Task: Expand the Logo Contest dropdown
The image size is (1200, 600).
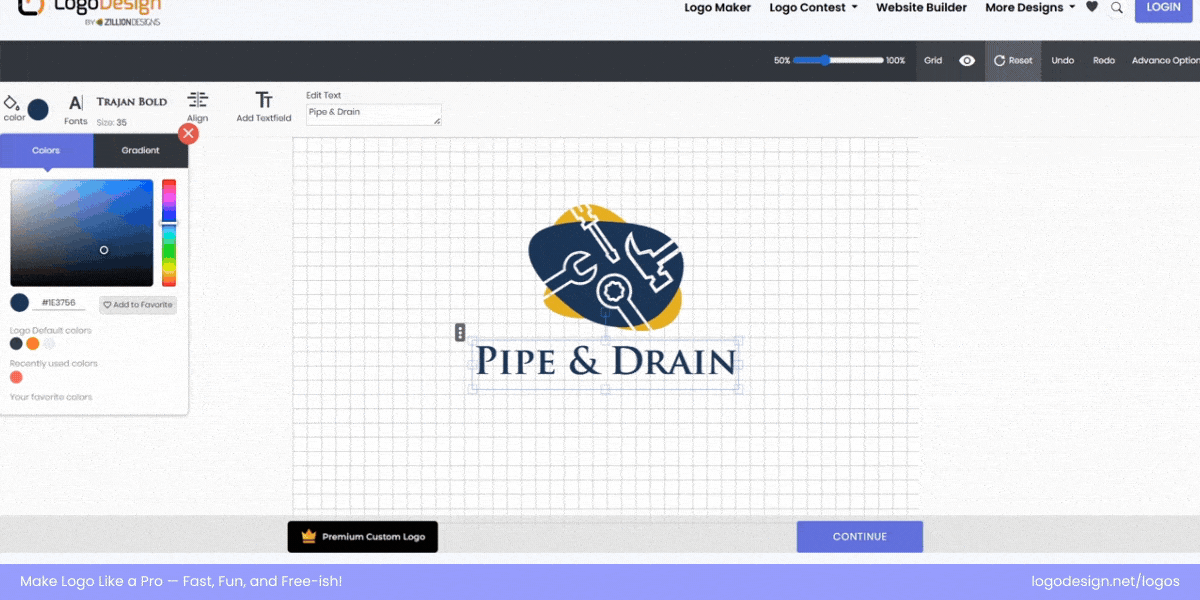Action: pos(814,8)
